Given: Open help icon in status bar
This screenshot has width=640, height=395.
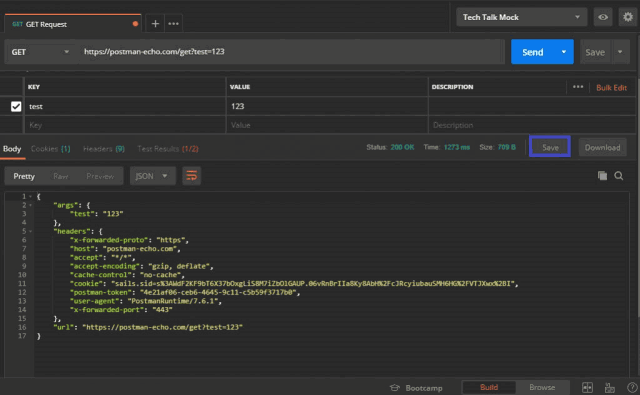Looking at the screenshot, I should point(632,388).
